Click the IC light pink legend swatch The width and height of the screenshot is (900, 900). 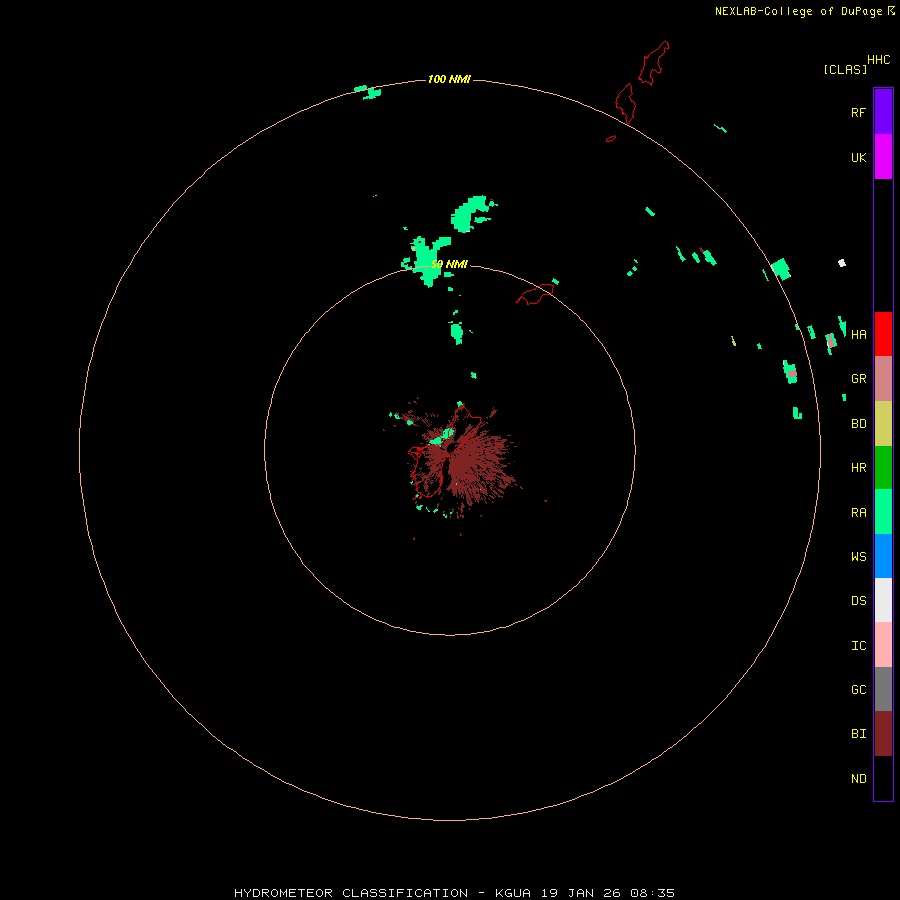click(x=883, y=645)
